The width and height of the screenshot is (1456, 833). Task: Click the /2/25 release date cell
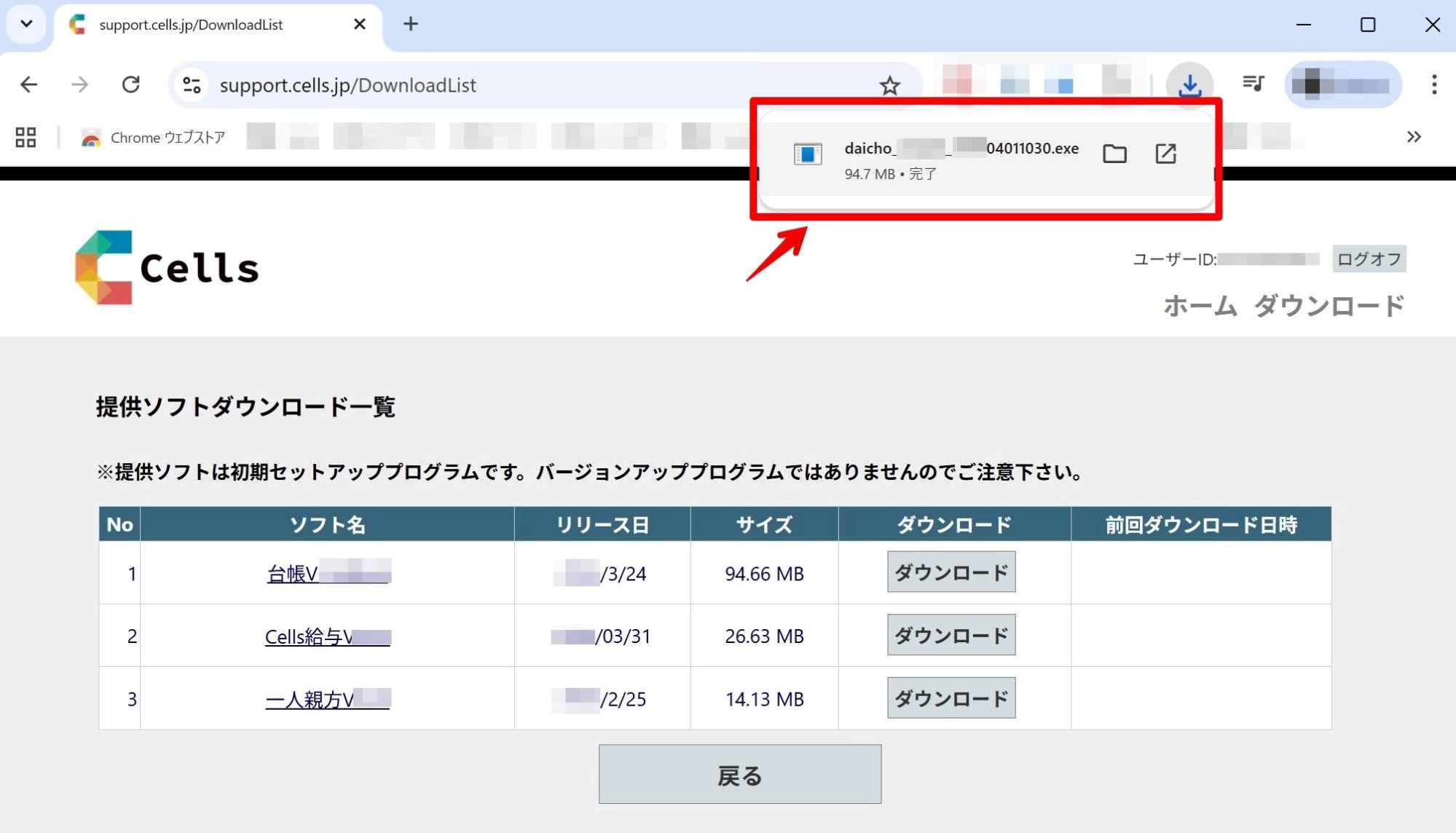[602, 699]
